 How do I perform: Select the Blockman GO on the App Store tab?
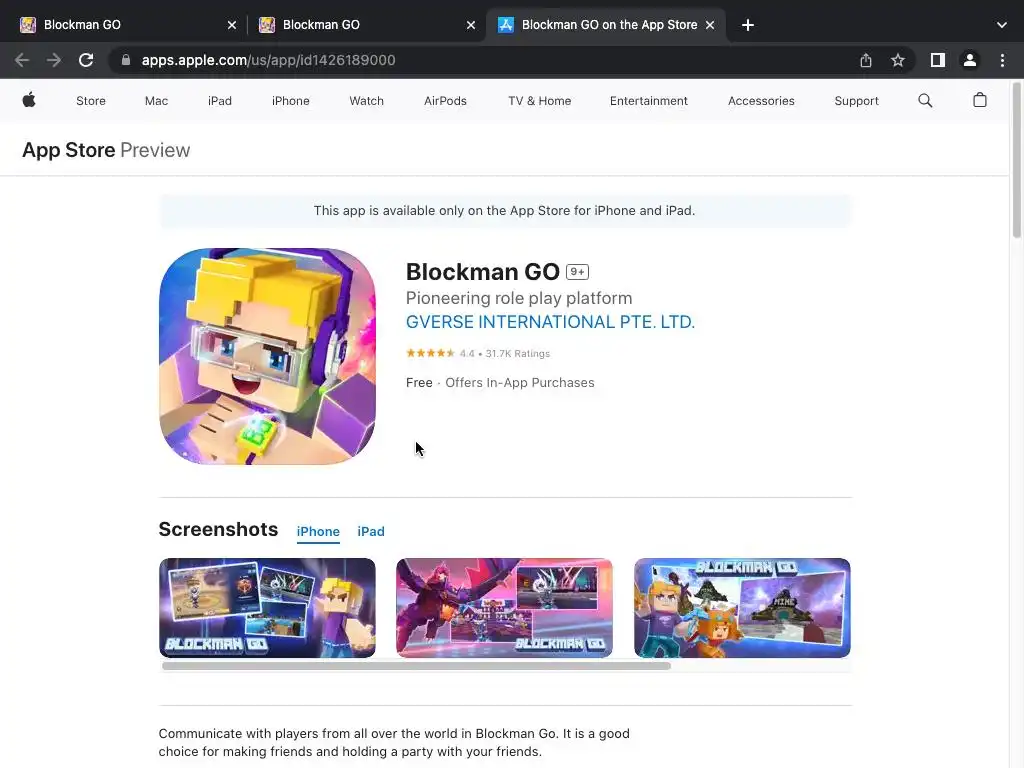tap(606, 25)
